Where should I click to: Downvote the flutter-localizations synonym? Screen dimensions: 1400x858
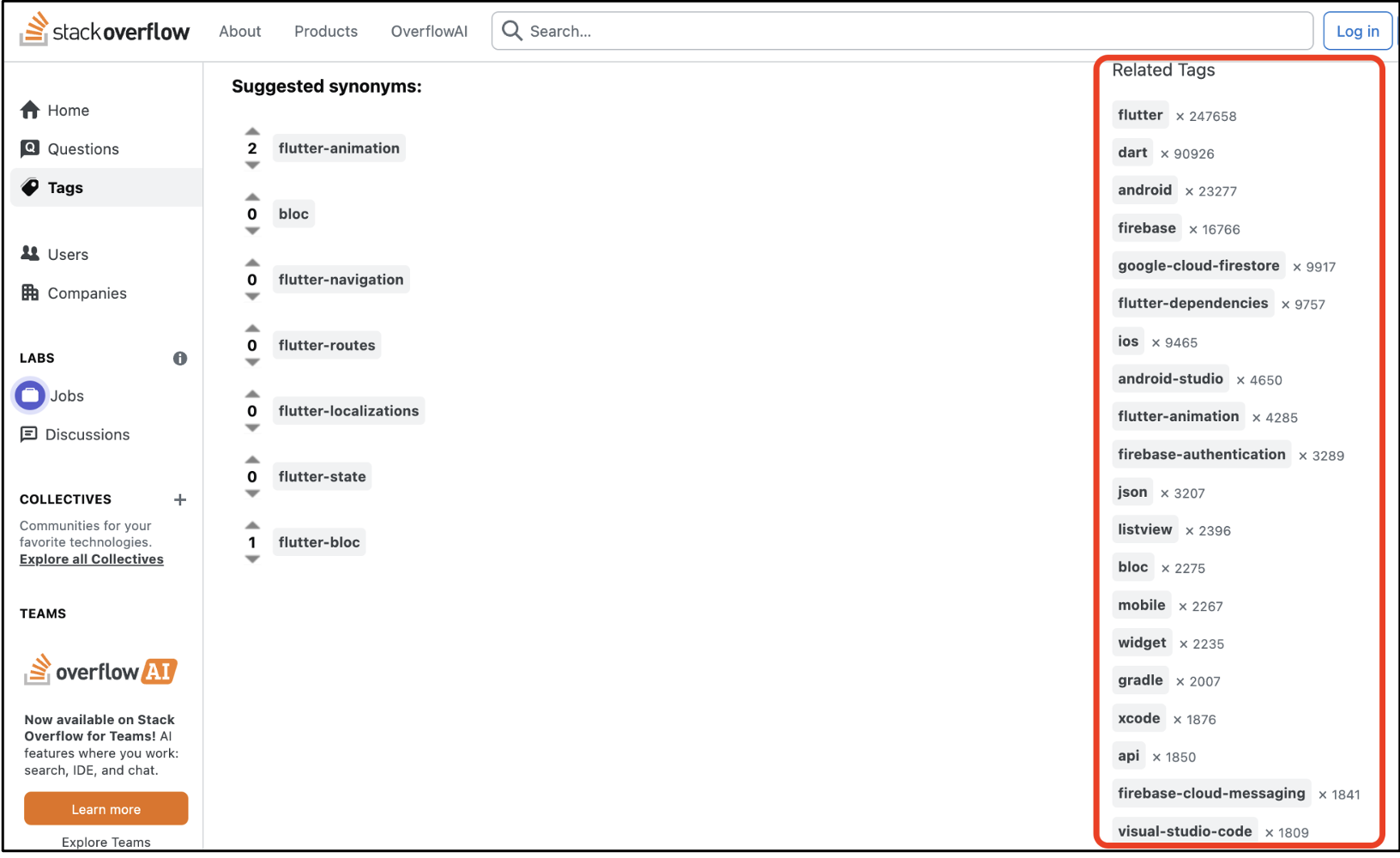[252, 427]
